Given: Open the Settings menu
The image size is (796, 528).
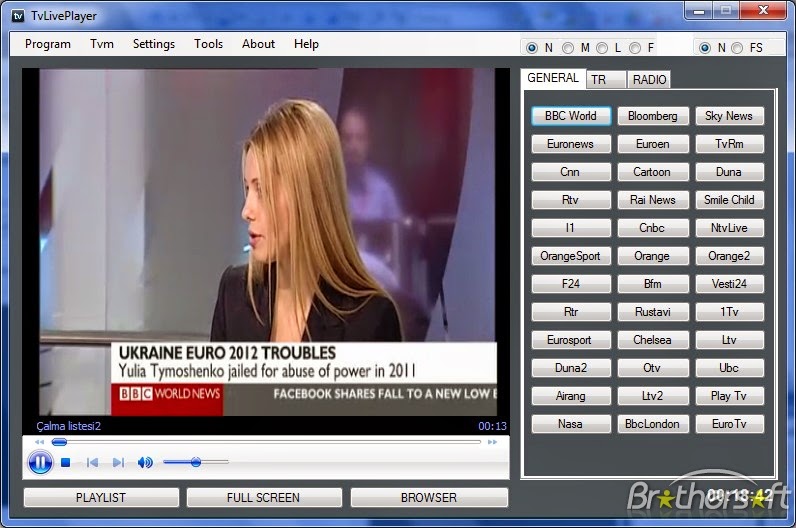Looking at the screenshot, I should pyautogui.click(x=154, y=44).
